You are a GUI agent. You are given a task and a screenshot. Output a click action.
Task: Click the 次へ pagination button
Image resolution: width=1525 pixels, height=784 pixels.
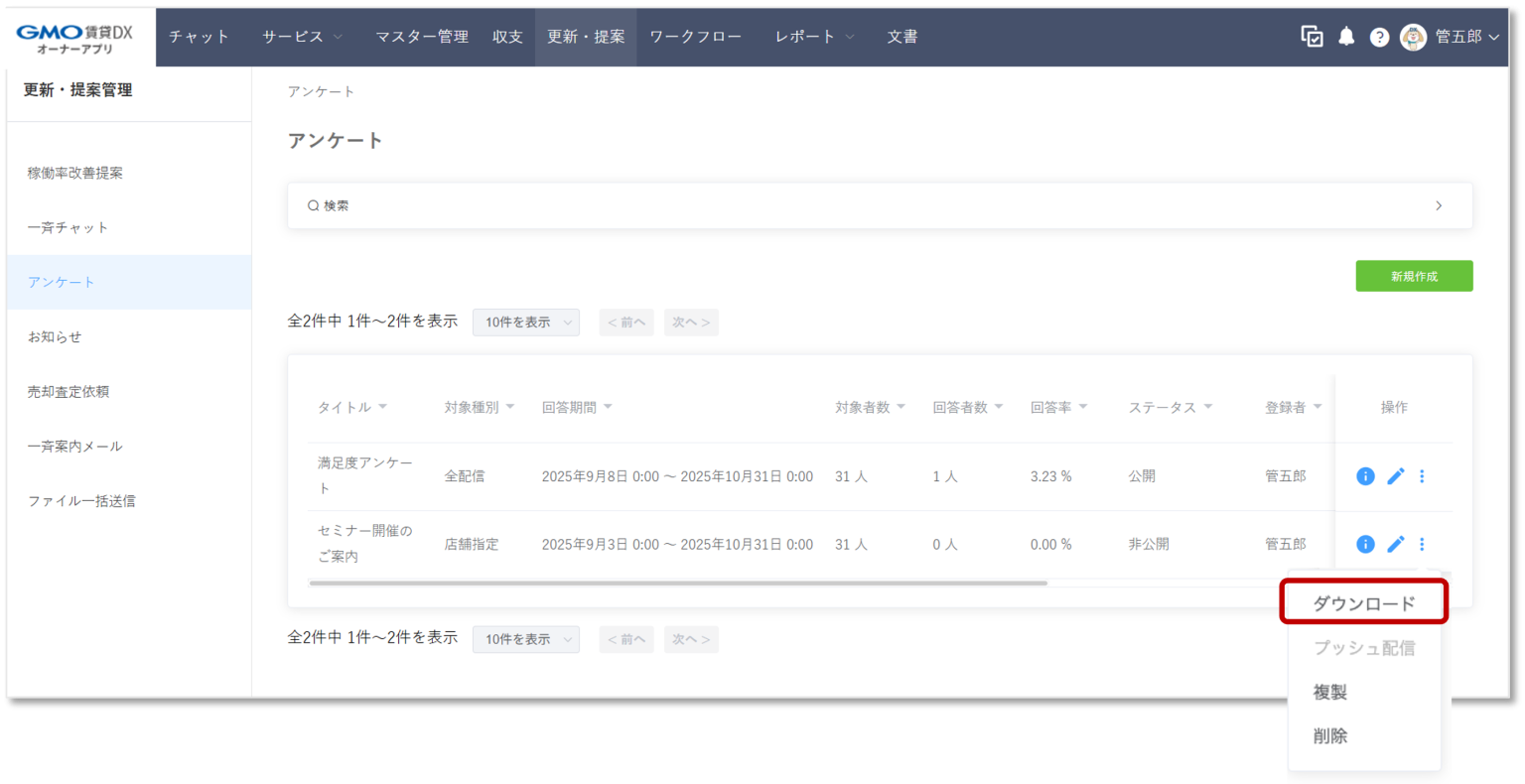[x=691, y=322]
